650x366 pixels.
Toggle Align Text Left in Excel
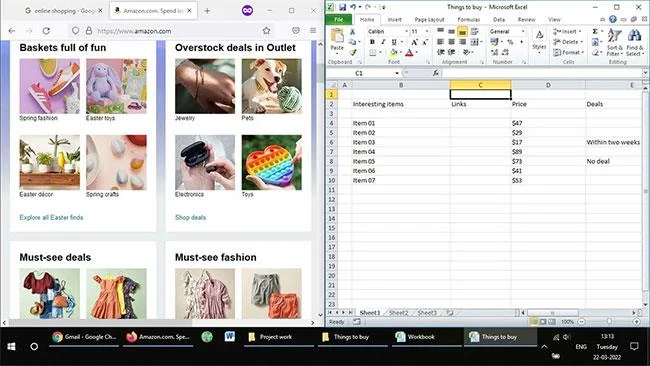(440, 42)
